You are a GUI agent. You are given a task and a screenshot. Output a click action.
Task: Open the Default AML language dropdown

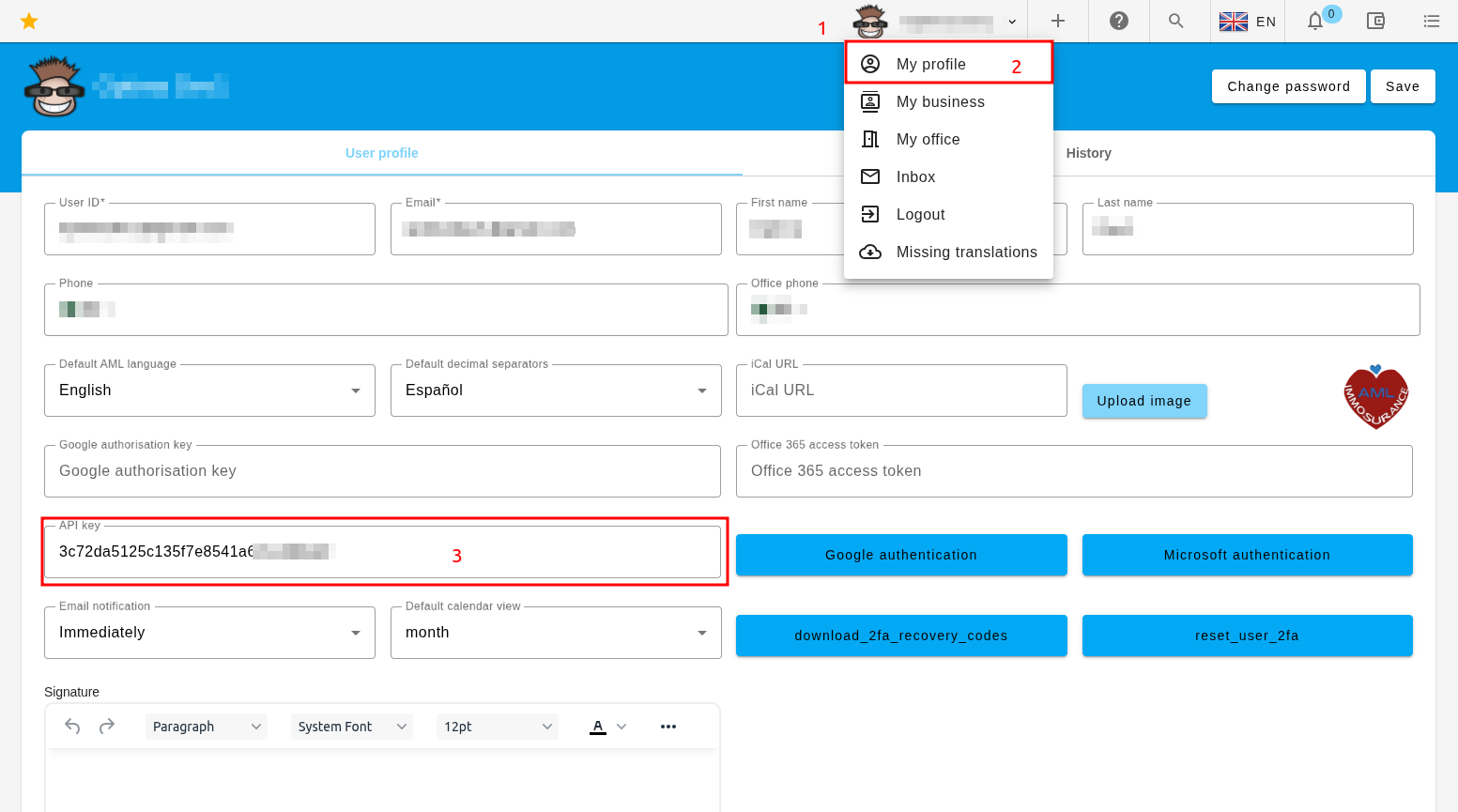pos(209,391)
